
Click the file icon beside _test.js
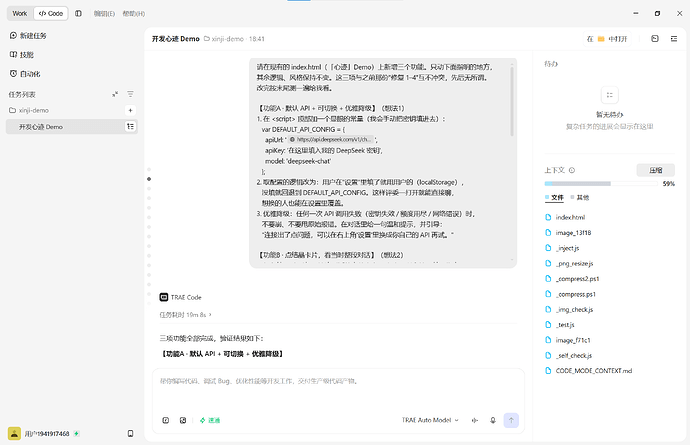(x=548, y=325)
